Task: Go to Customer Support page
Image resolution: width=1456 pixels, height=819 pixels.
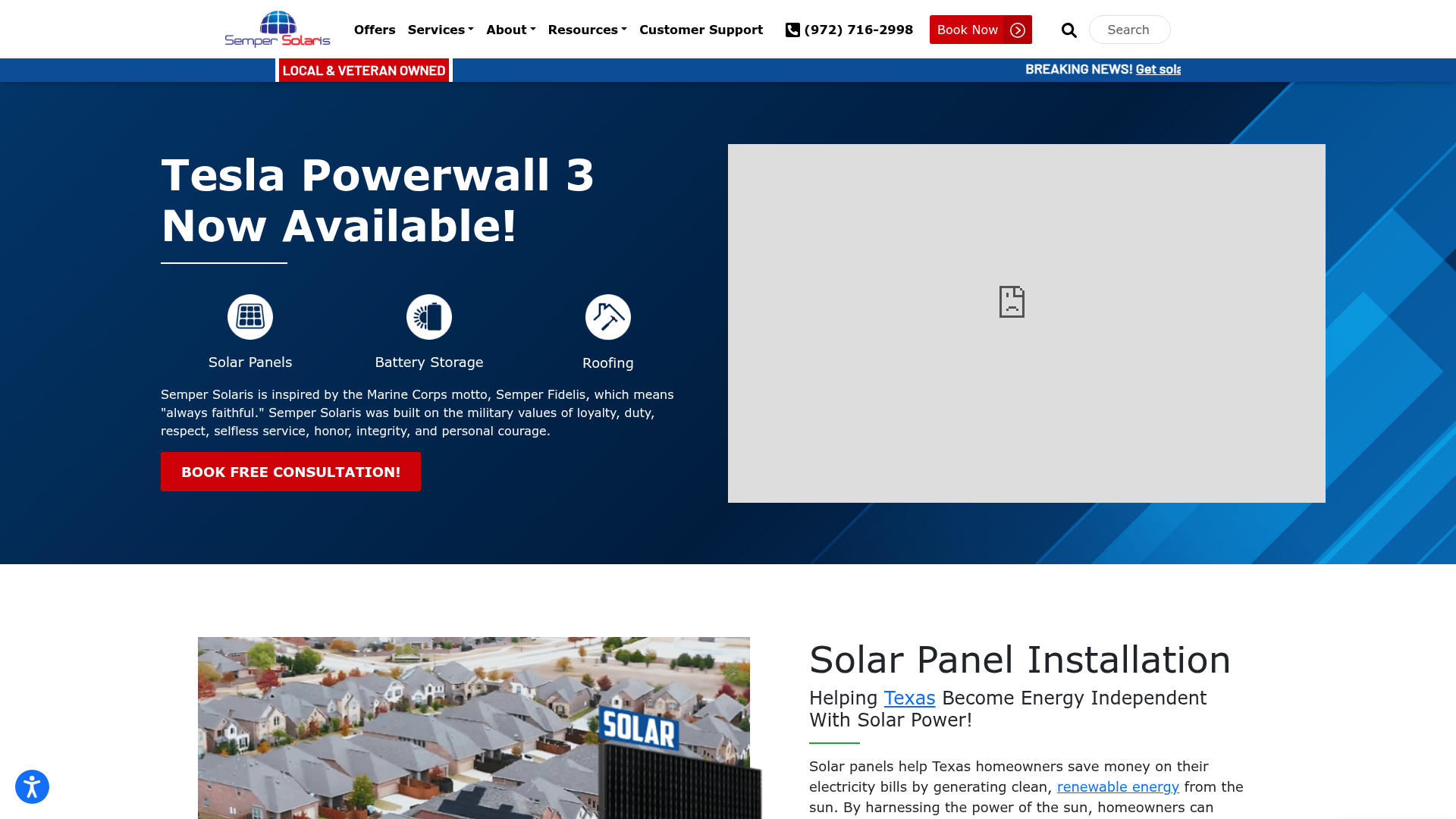Action: (701, 30)
